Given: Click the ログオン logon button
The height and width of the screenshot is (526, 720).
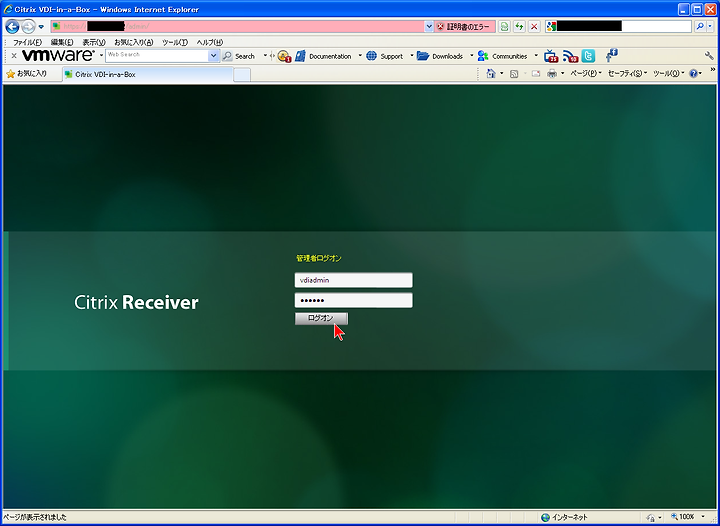Looking at the screenshot, I should click(x=321, y=318).
